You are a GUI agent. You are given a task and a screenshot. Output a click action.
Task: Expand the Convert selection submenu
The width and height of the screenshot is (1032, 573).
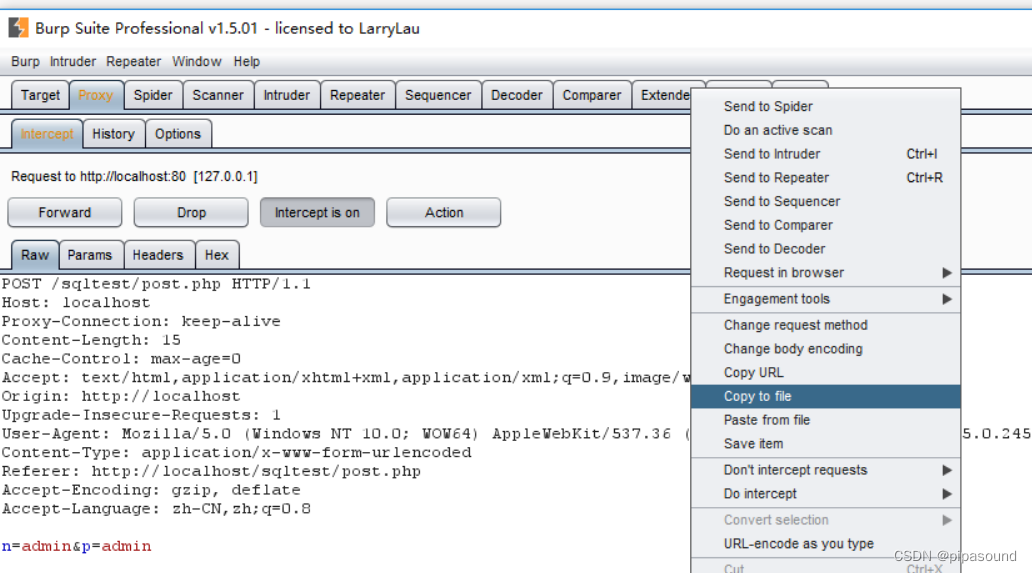point(825,520)
